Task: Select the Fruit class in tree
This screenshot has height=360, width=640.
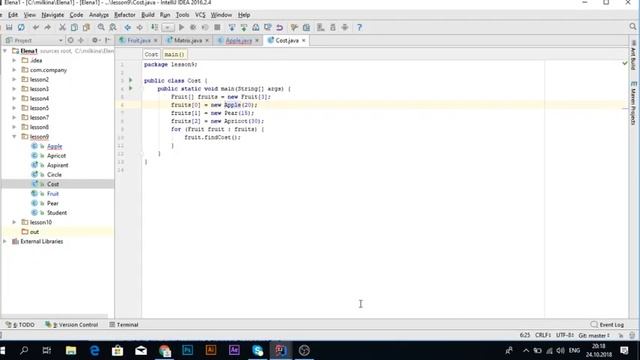Action: coord(53,193)
